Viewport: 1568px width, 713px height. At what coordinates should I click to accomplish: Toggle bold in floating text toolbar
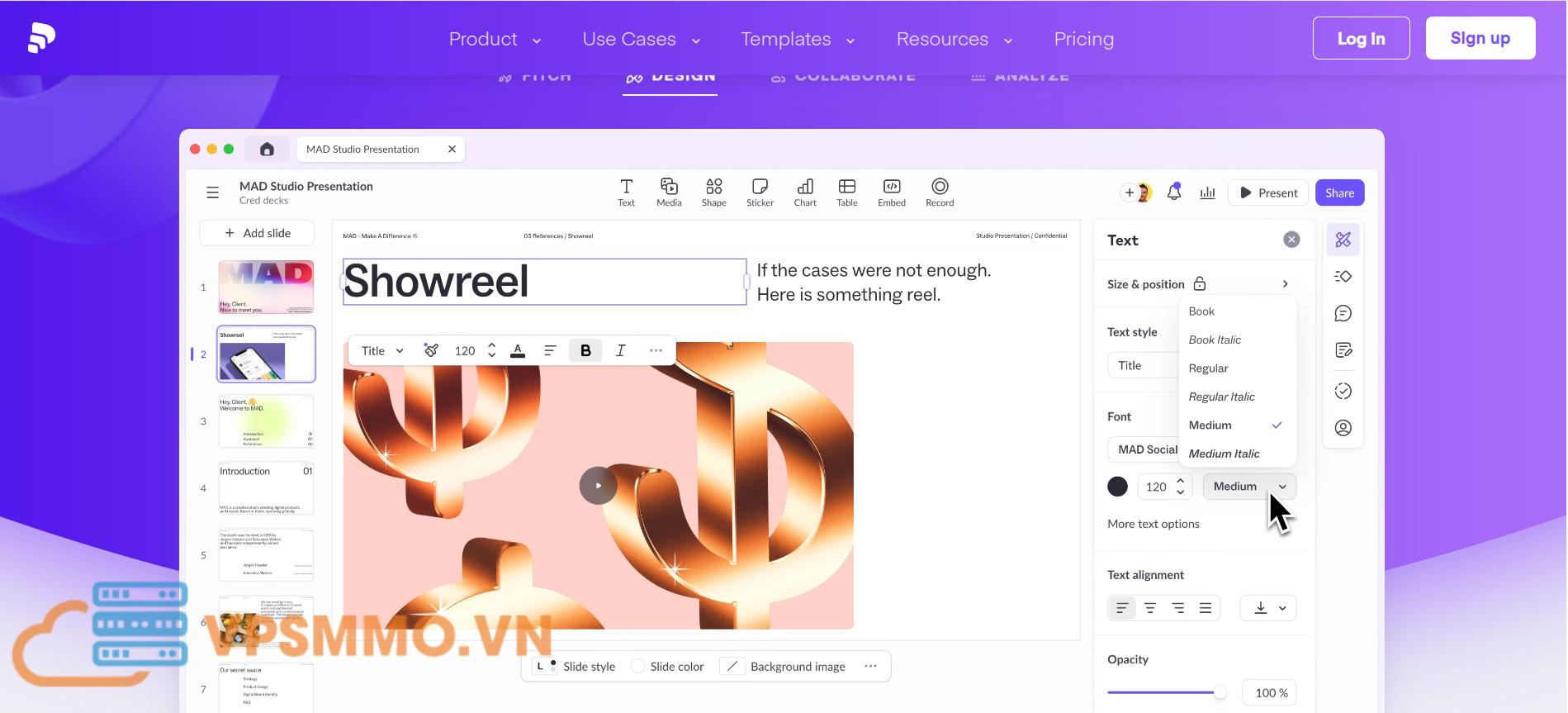click(585, 350)
